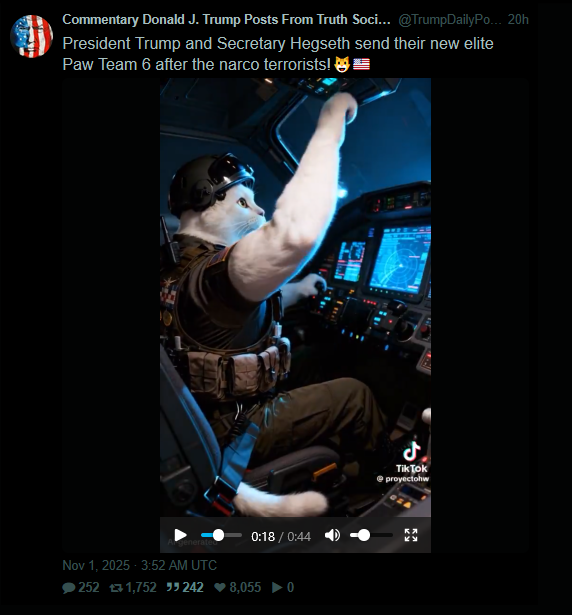
Task: Click the 0:18 / 0:44 time display
Action: tap(281, 536)
